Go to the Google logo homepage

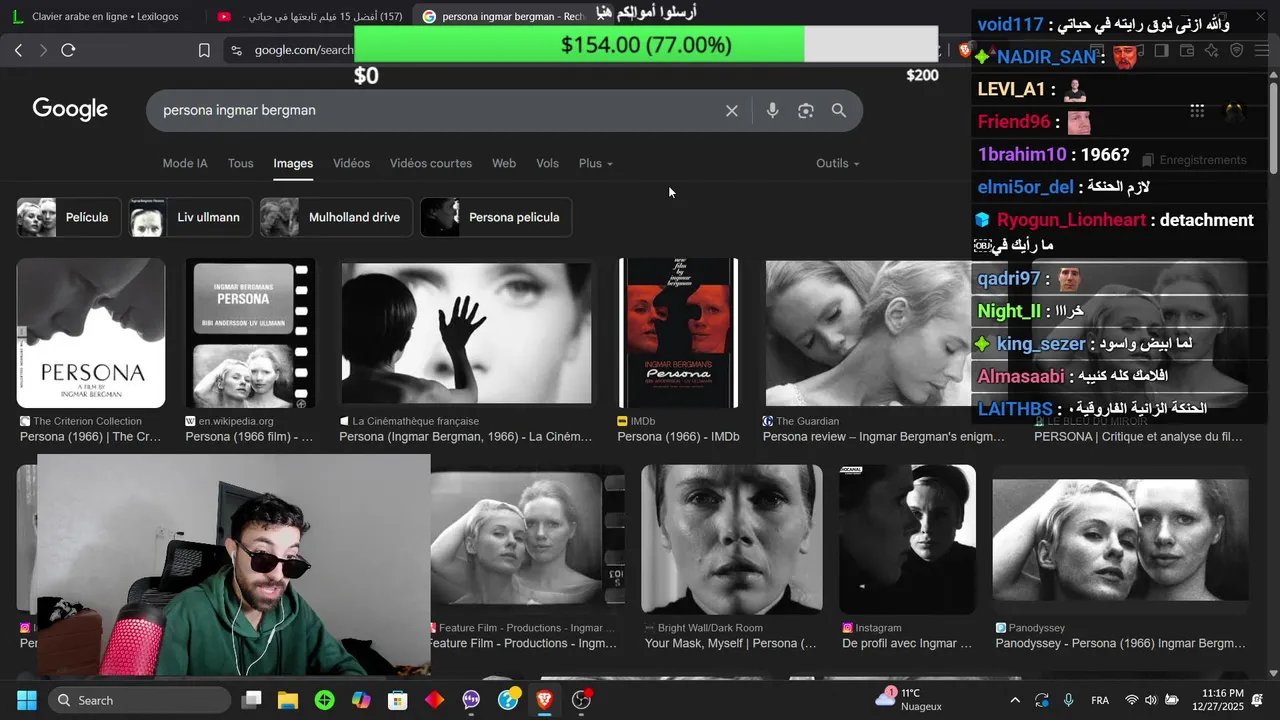(x=70, y=109)
